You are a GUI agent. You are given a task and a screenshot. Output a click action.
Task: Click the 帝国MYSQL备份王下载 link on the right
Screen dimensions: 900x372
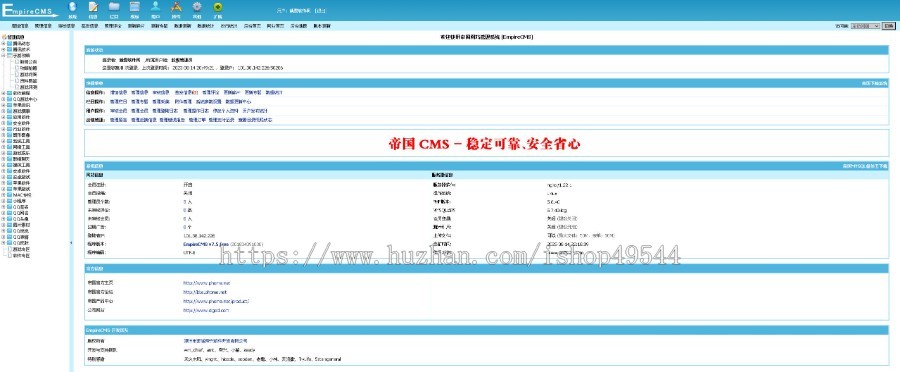(x=864, y=165)
